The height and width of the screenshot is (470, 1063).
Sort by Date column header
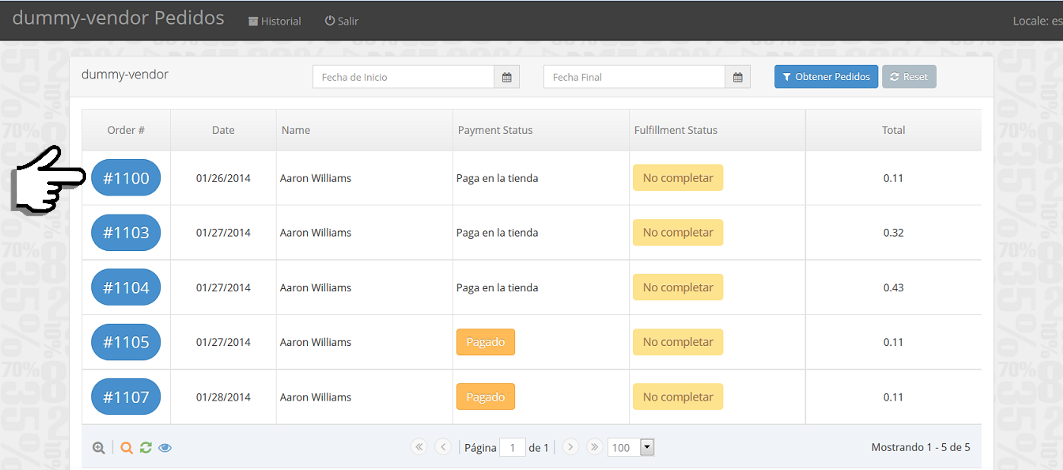[x=223, y=130]
